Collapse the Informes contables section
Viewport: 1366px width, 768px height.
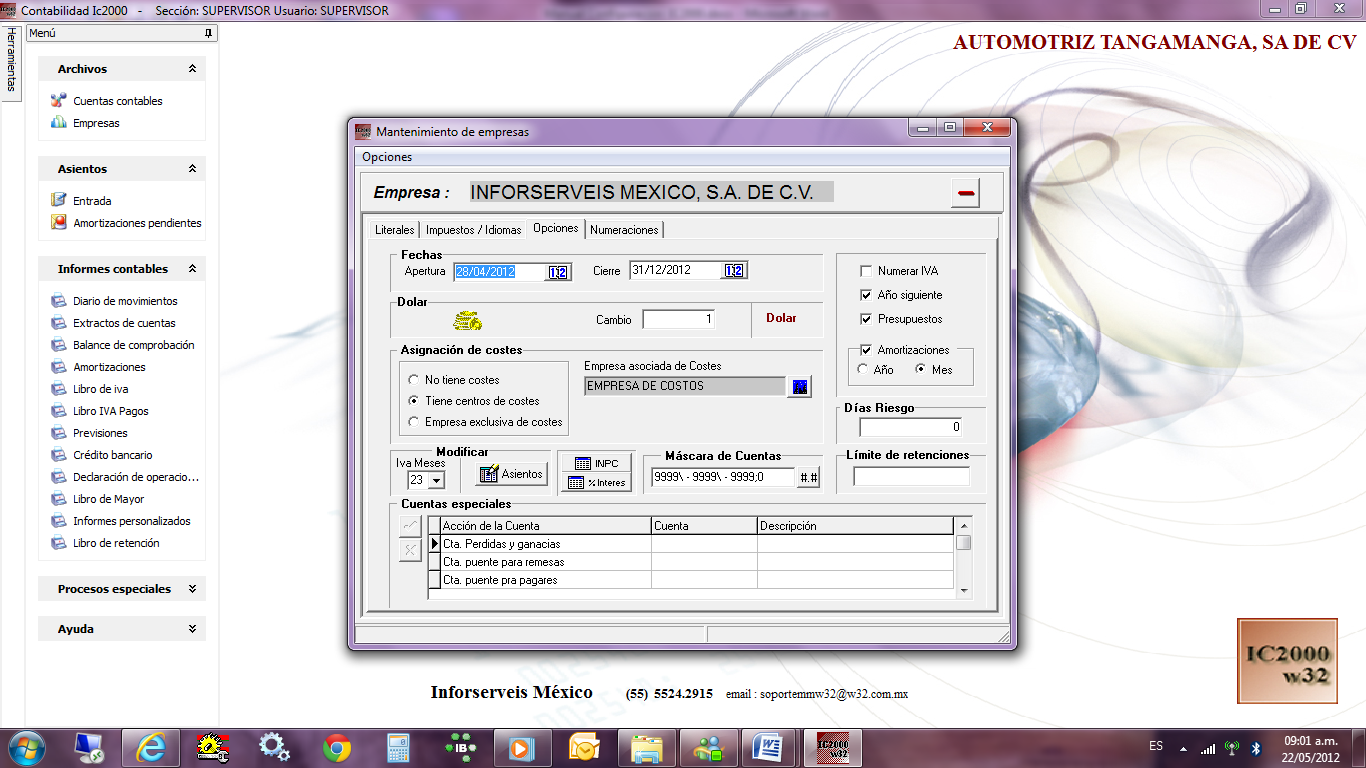(192, 269)
